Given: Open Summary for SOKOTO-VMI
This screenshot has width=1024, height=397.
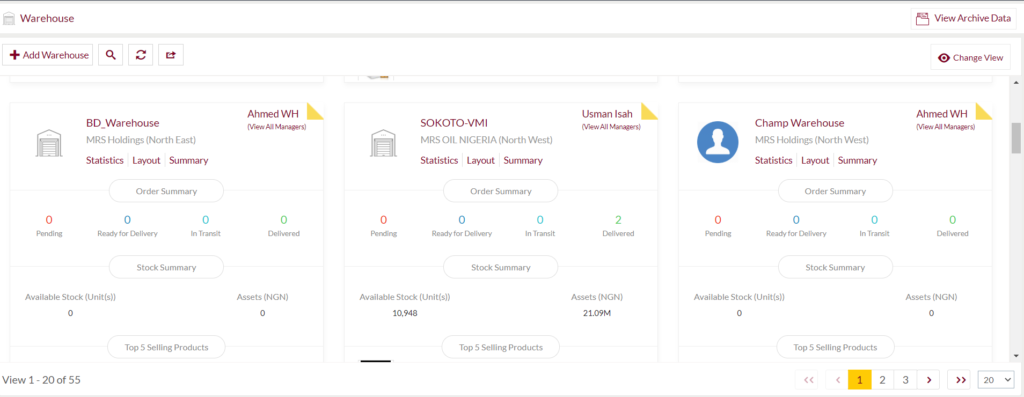Looking at the screenshot, I should click(523, 160).
